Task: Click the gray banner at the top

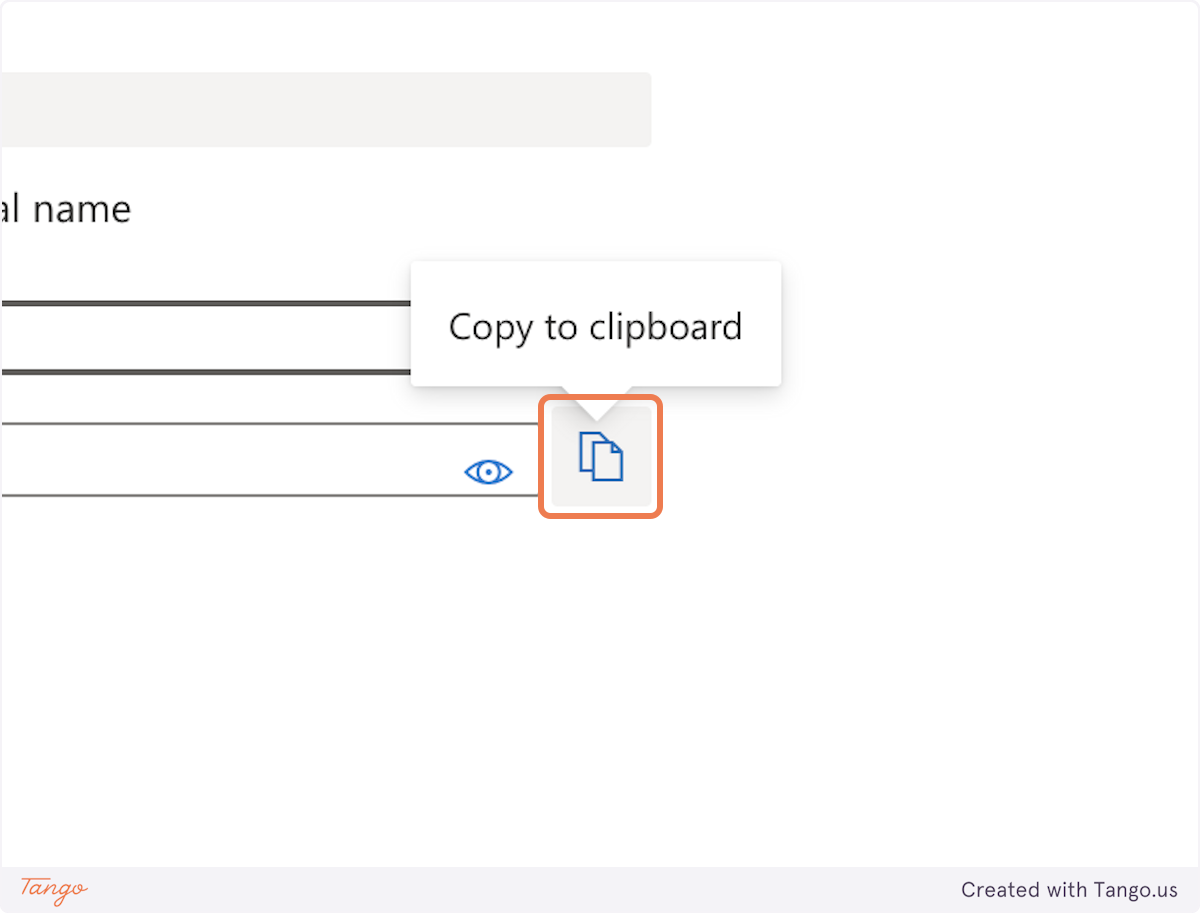Action: coord(325,109)
